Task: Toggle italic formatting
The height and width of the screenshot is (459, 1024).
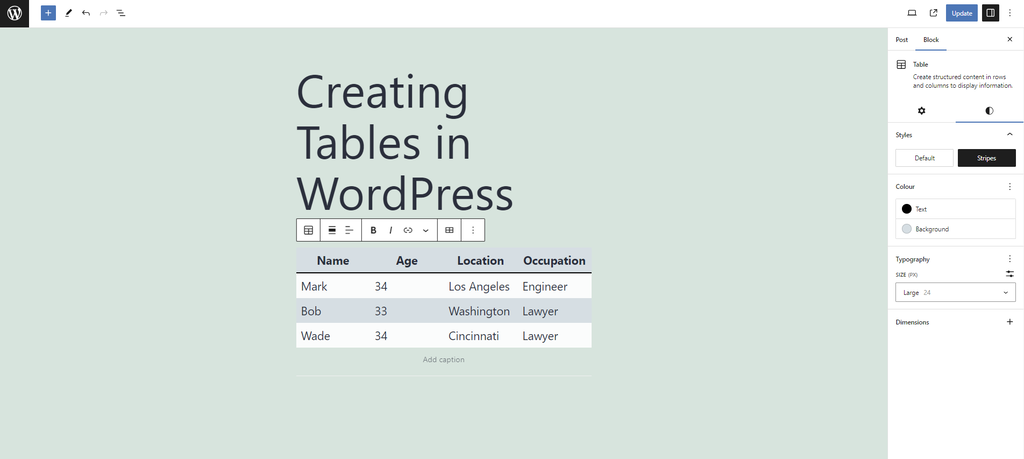Action: point(391,230)
